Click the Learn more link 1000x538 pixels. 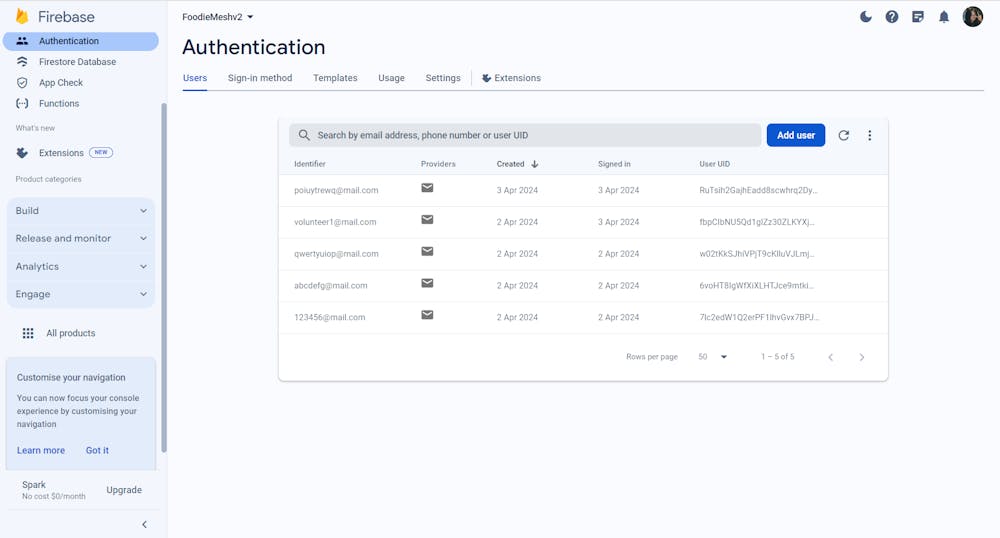tap(41, 451)
